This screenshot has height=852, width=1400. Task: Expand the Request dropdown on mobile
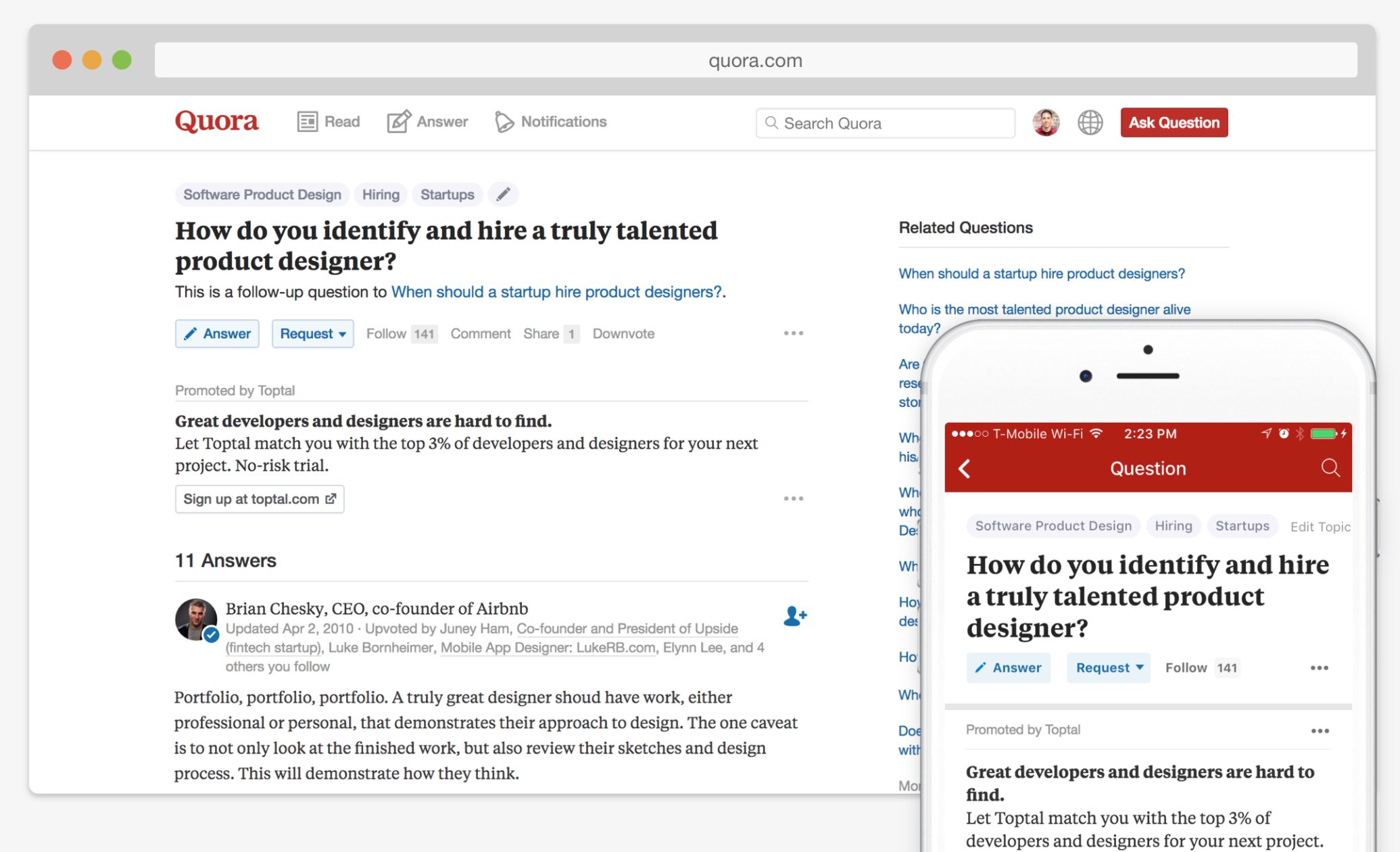point(1108,666)
